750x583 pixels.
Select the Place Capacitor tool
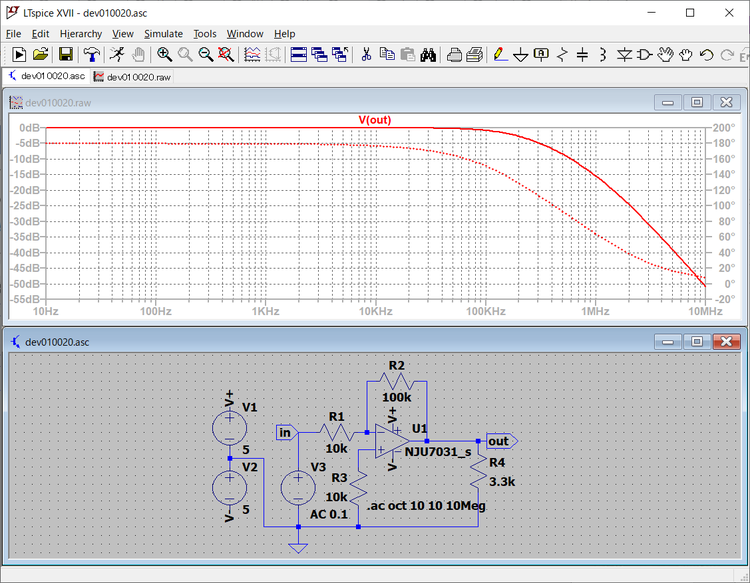(x=583, y=54)
